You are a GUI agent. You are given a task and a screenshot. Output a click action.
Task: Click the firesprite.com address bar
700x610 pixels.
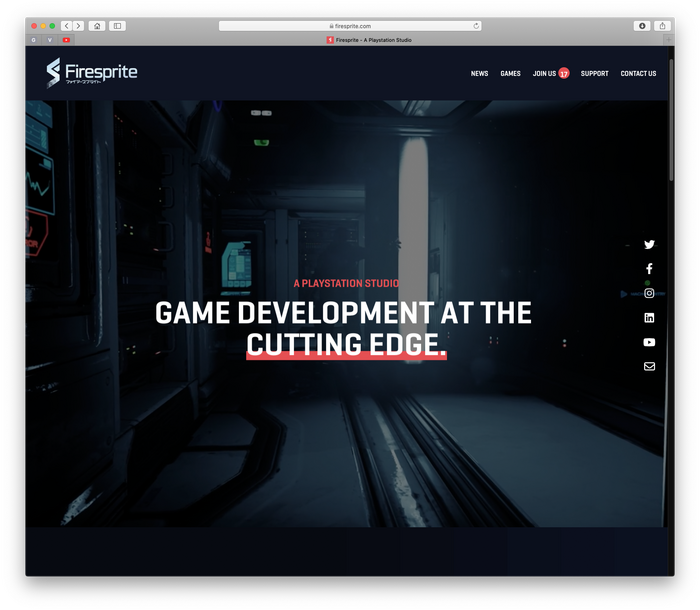350,26
